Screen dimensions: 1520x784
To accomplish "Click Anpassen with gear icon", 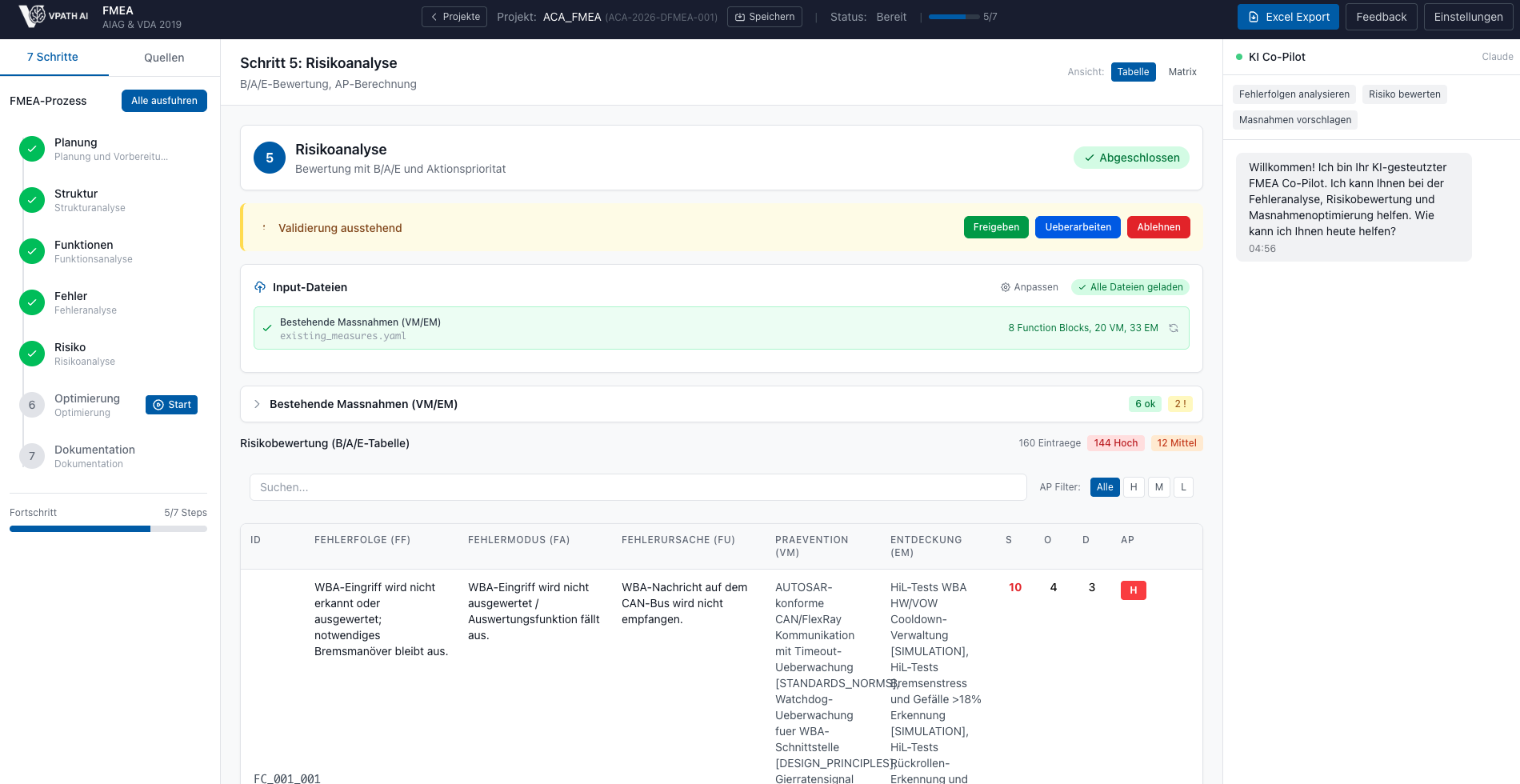I will [1030, 287].
